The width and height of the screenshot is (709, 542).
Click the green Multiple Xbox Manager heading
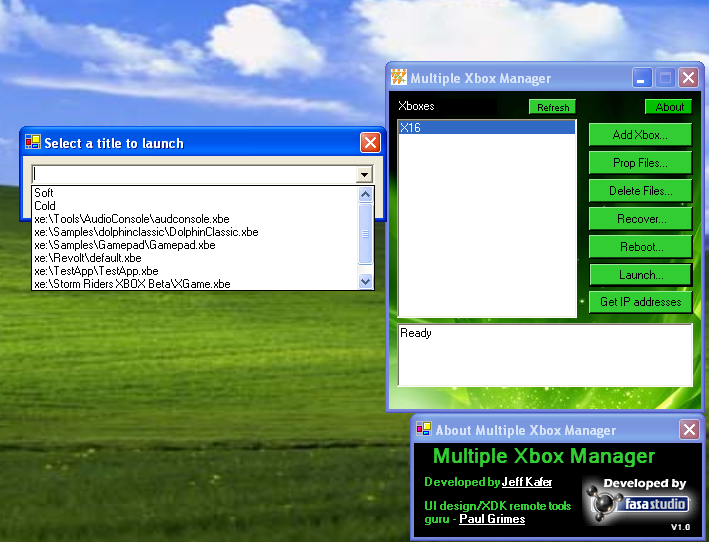544,456
